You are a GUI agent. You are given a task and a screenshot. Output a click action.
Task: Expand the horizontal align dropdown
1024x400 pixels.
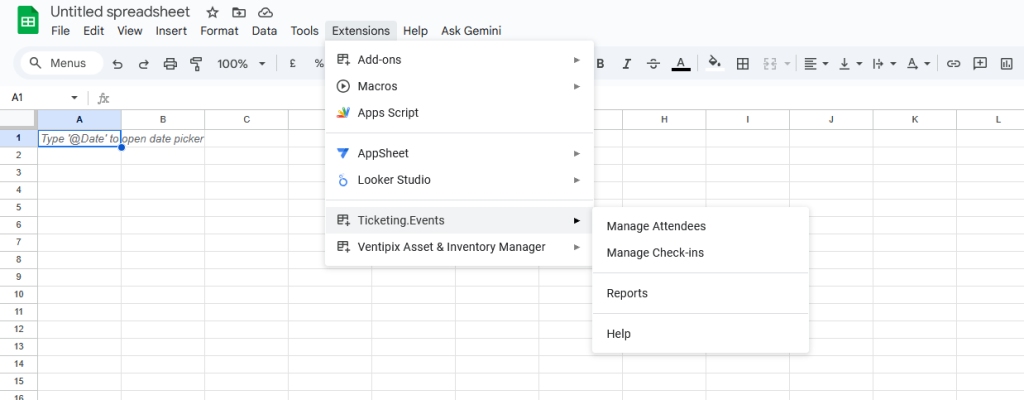[816, 64]
